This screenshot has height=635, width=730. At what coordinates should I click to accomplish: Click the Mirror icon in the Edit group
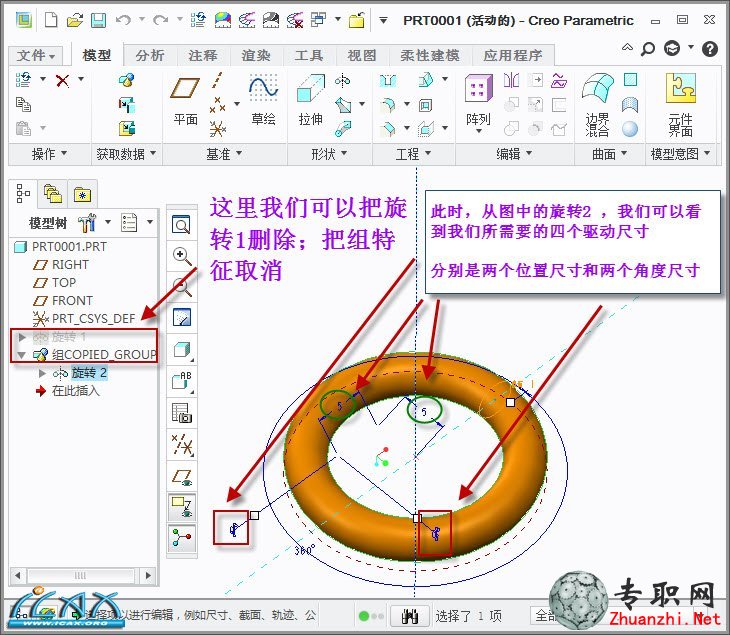pyautogui.click(x=511, y=80)
